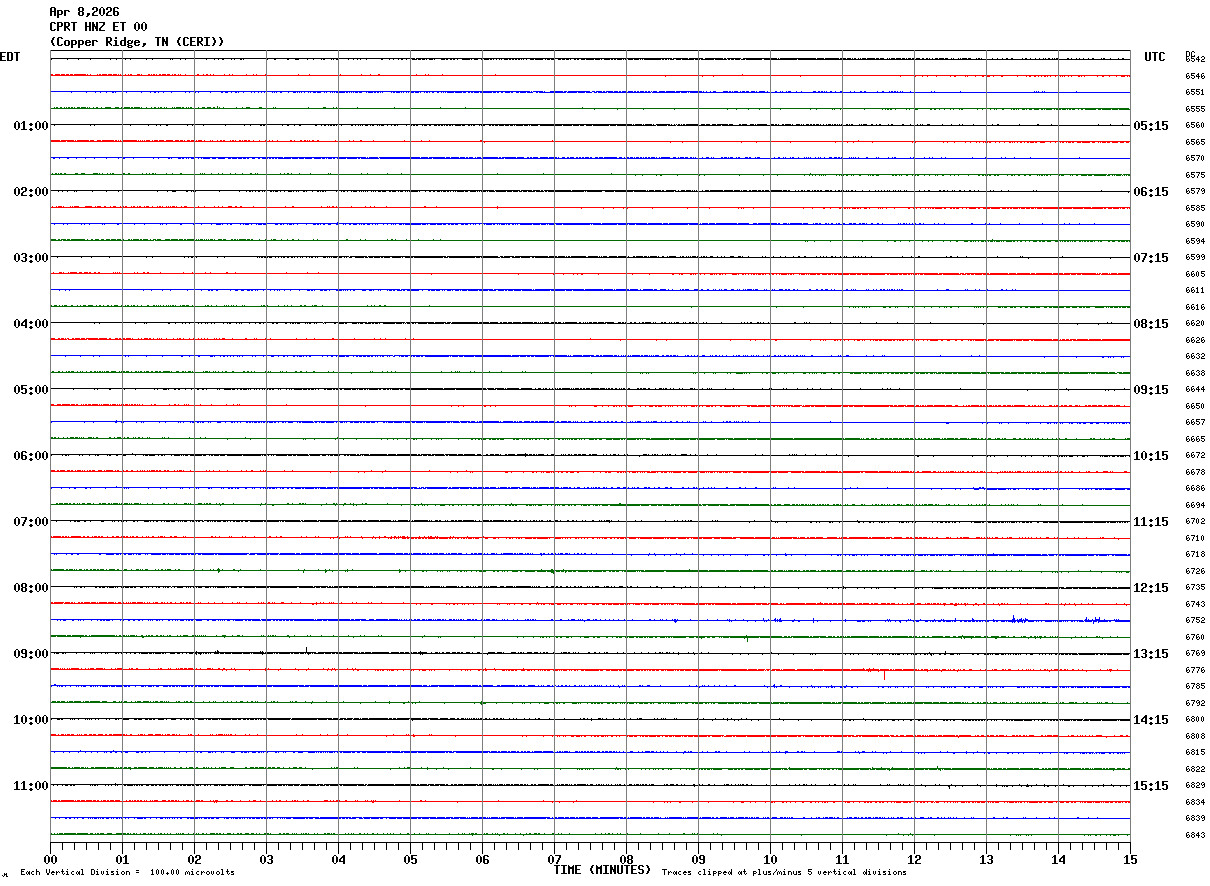1210x886 pixels.
Task: Click the DC offset value '6644'
Action: click(x=1195, y=390)
